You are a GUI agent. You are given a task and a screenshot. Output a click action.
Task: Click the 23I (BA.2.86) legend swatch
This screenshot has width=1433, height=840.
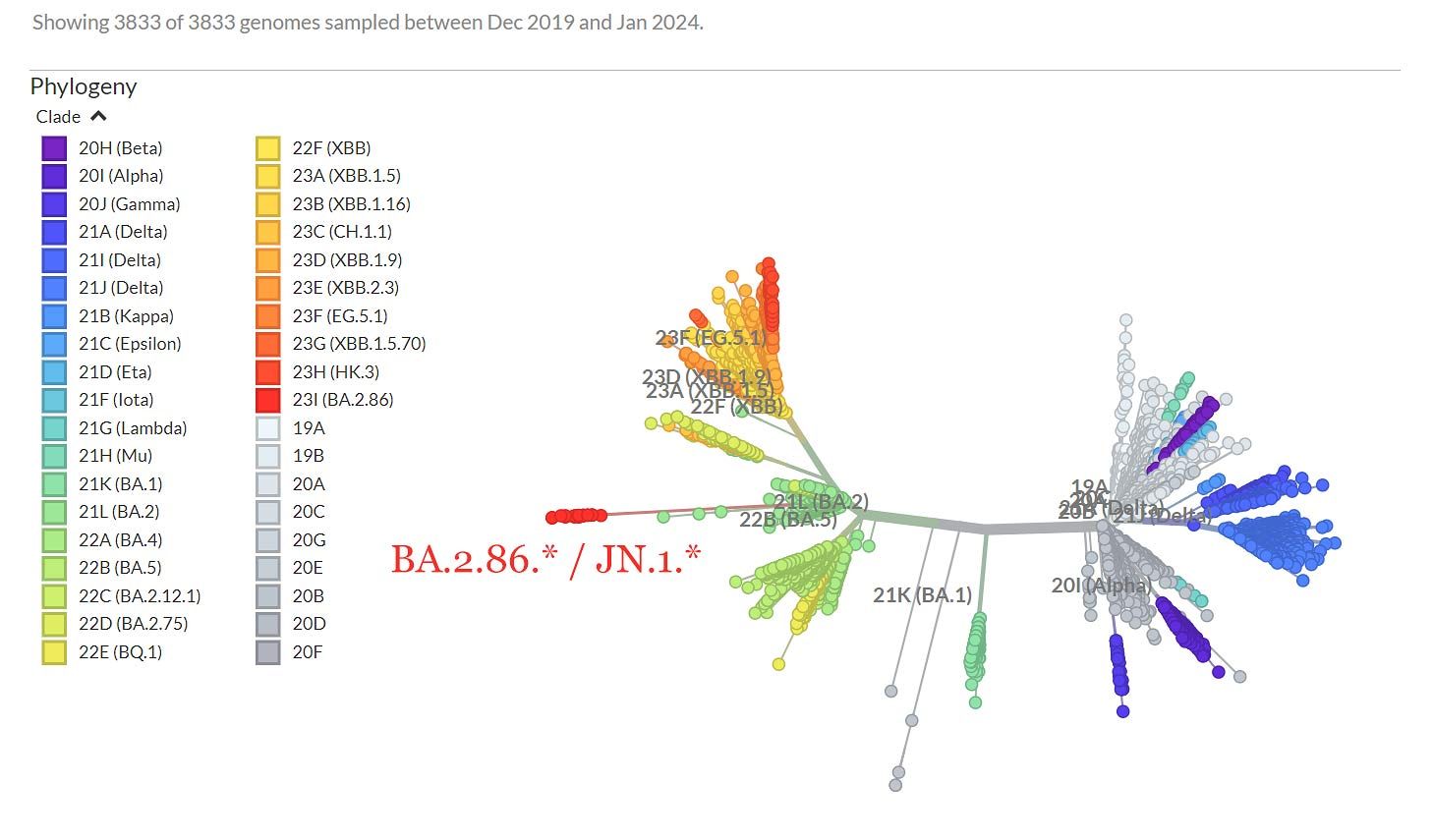(268, 400)
